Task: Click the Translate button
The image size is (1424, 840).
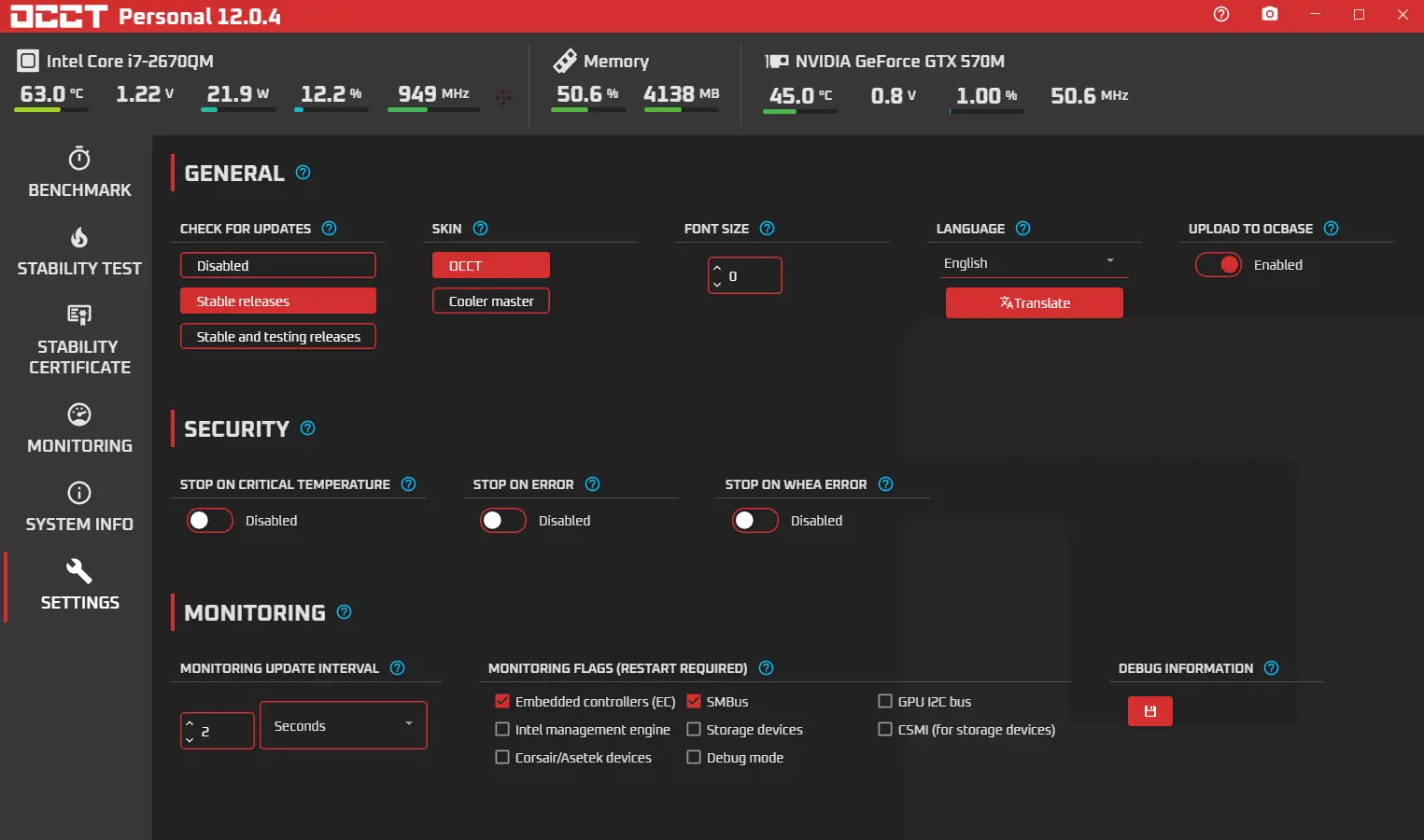Action: pos(1035,302)
